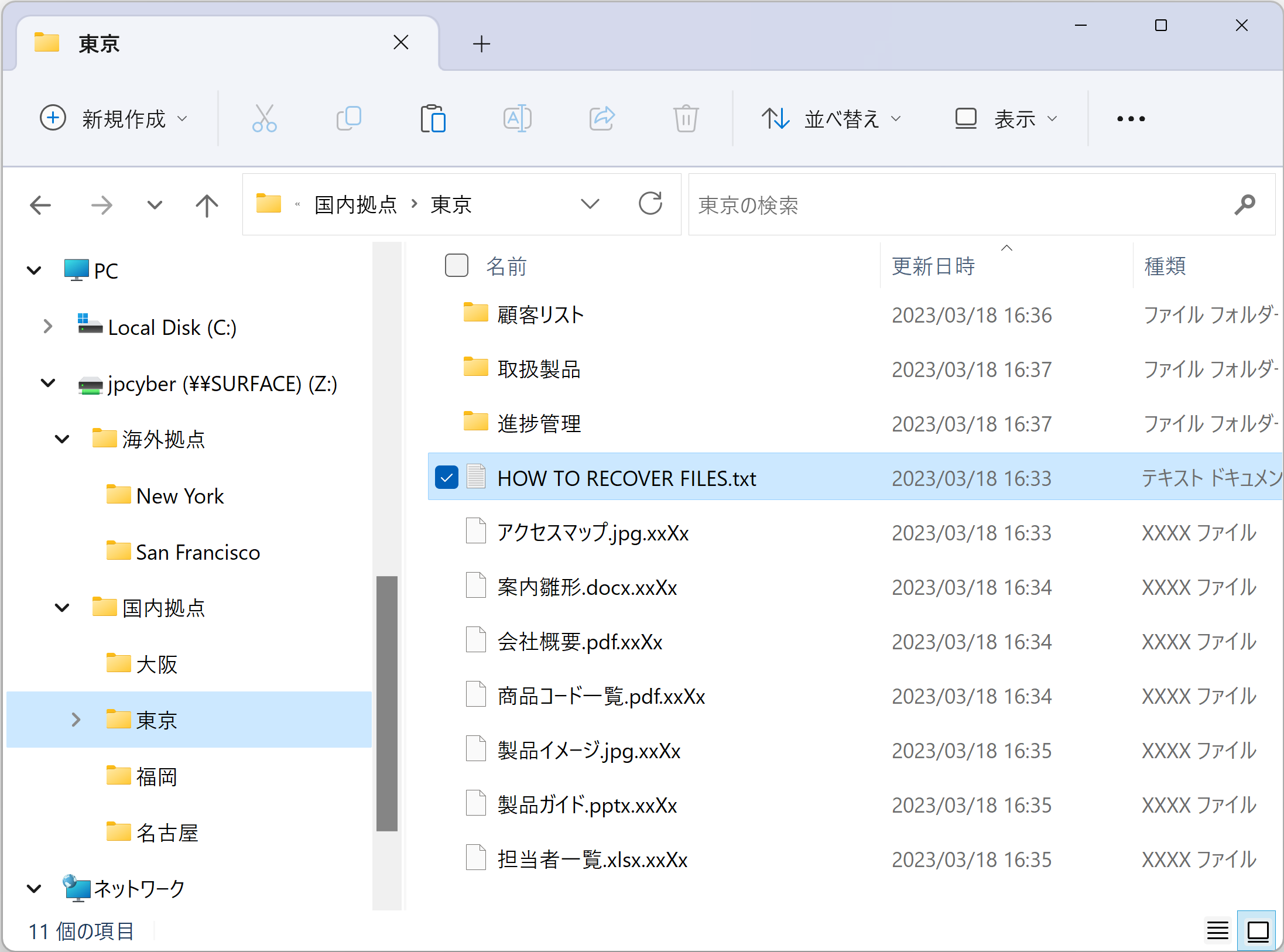This screenshot has height=952, width=1284.
Task: Click the Delete trash icon
Action: (686, 119)
